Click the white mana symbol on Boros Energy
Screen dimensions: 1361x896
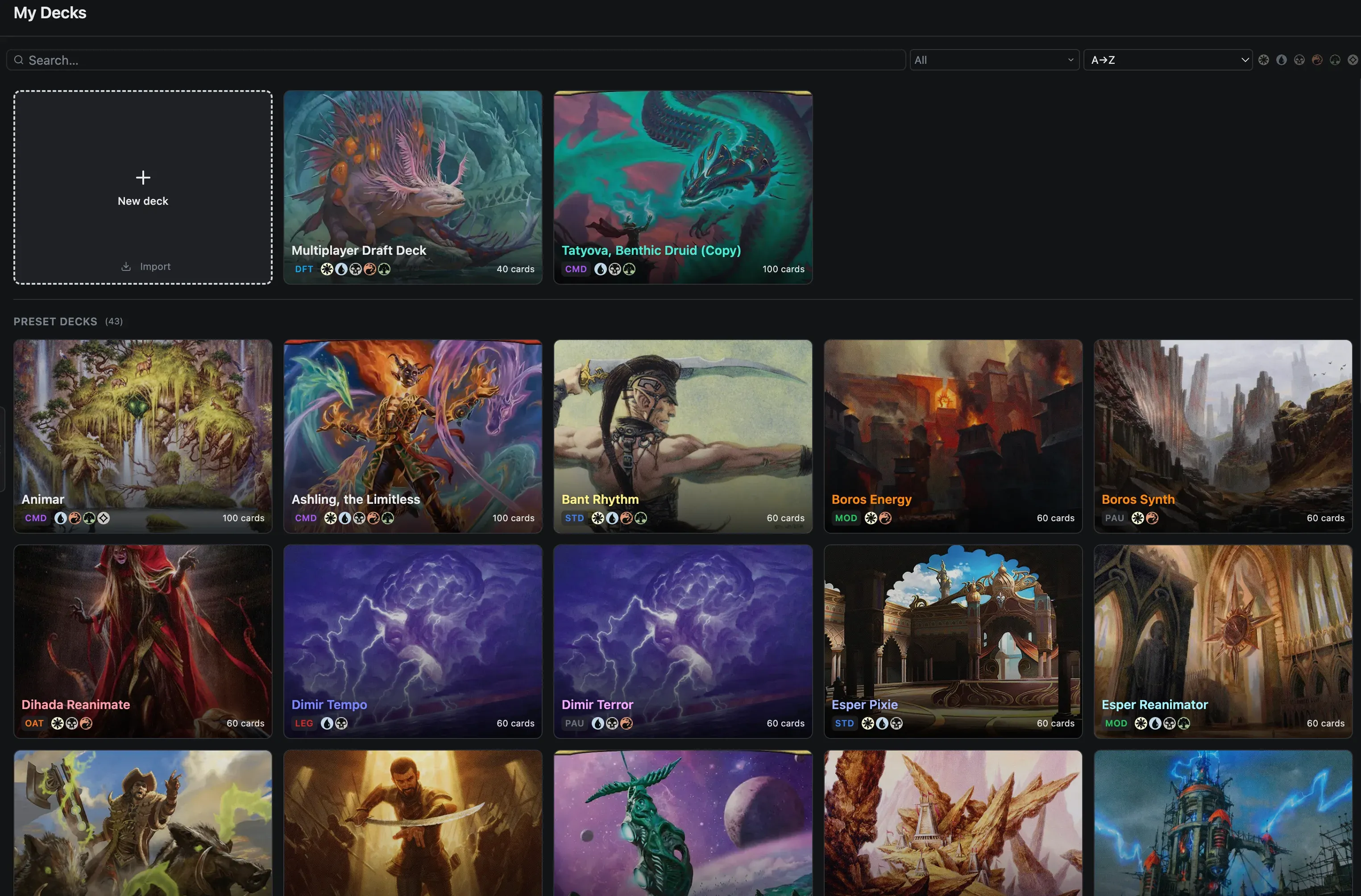pyautogui.click(x=870, y=518)
